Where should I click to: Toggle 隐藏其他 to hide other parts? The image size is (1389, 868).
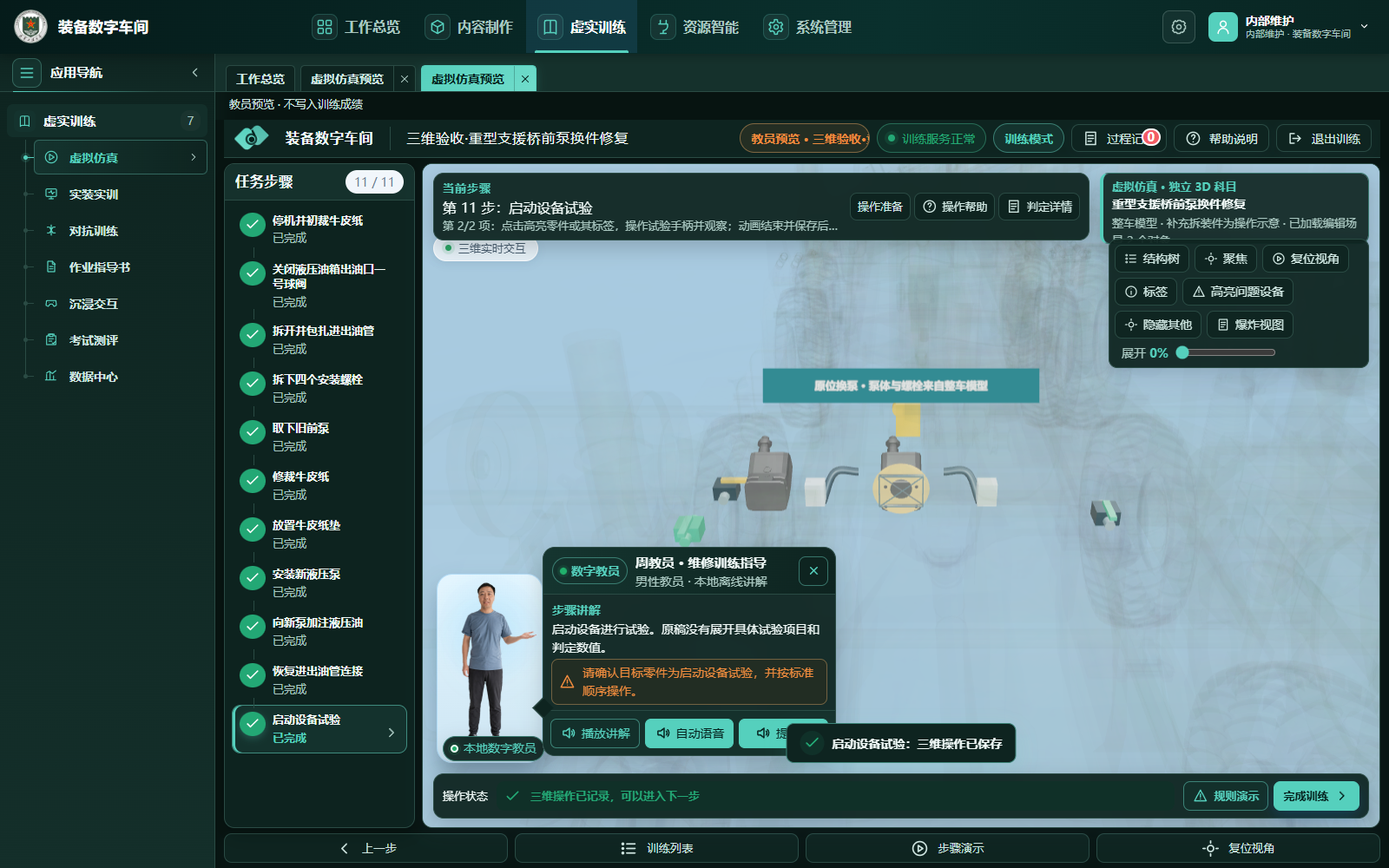point(1158,325)
